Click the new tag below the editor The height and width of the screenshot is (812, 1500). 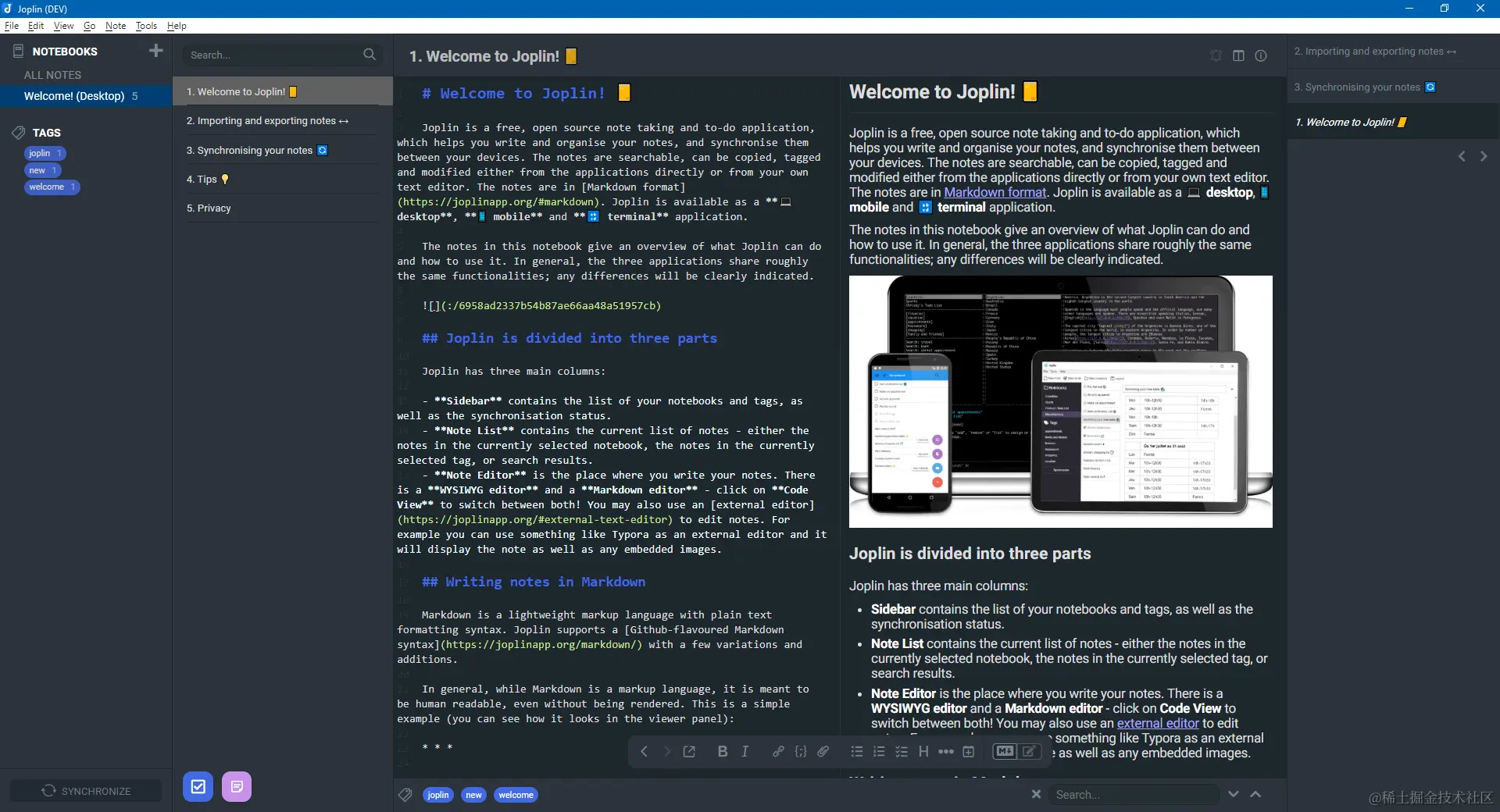click(x=473, y=795)
